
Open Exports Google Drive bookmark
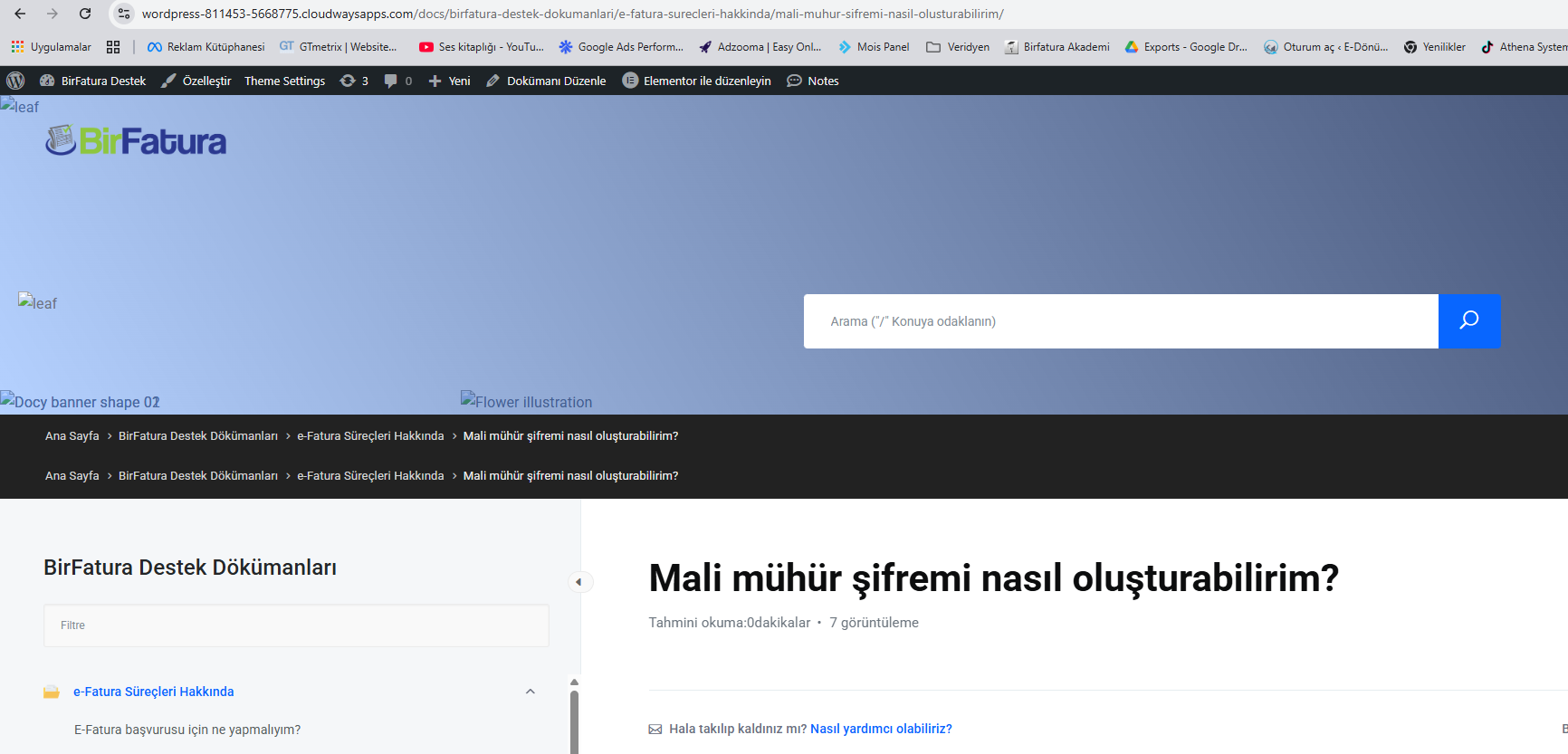[x=1186, y=47]
